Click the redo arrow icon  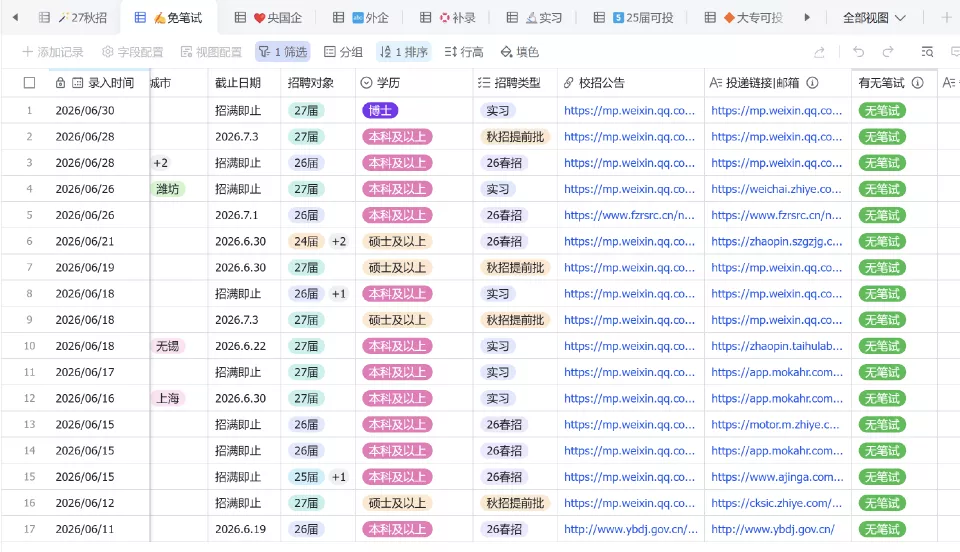coord(888,52)
